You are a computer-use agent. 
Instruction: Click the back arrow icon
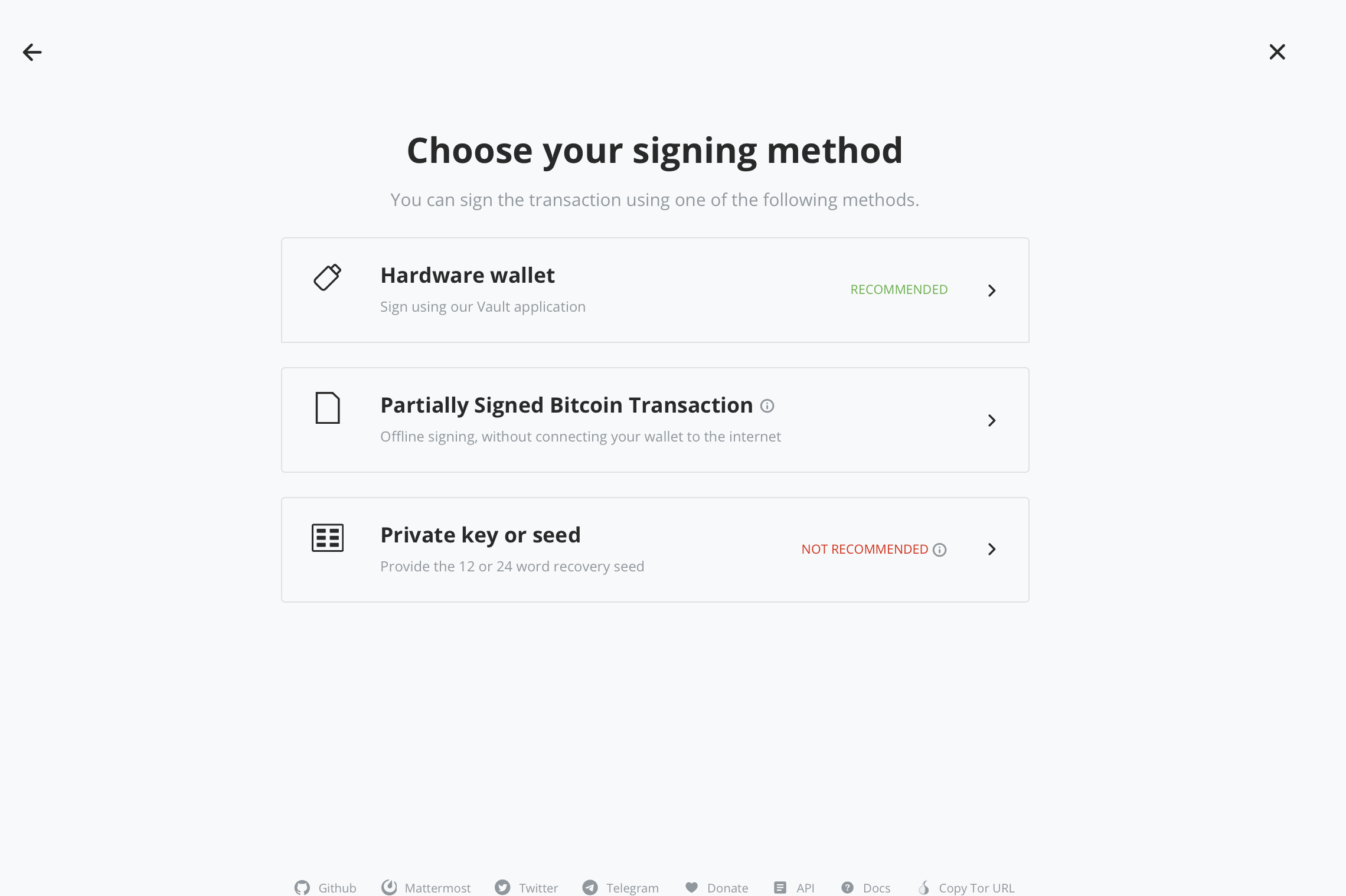(32, 53)
